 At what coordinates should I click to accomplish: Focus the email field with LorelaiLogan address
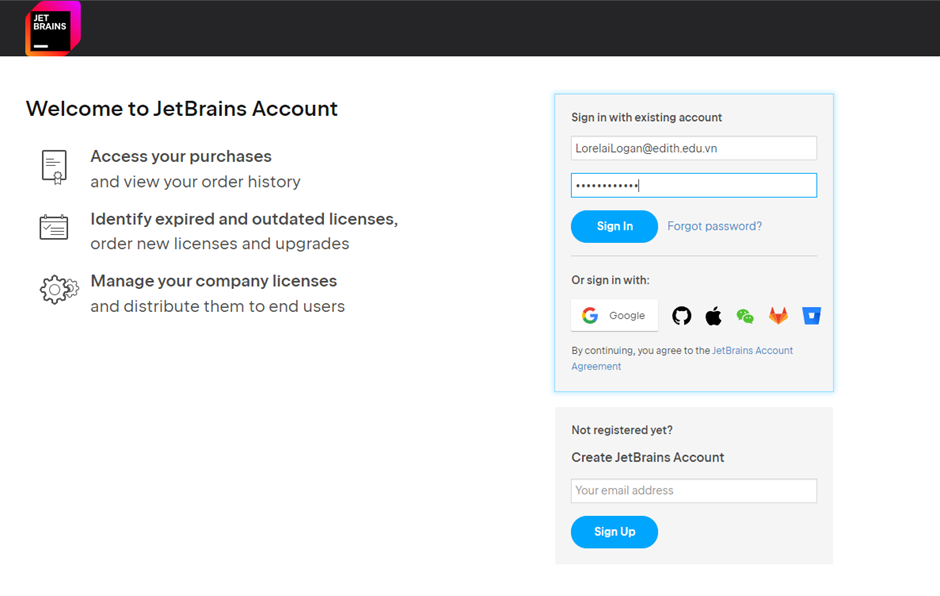[x=693, y=148]
